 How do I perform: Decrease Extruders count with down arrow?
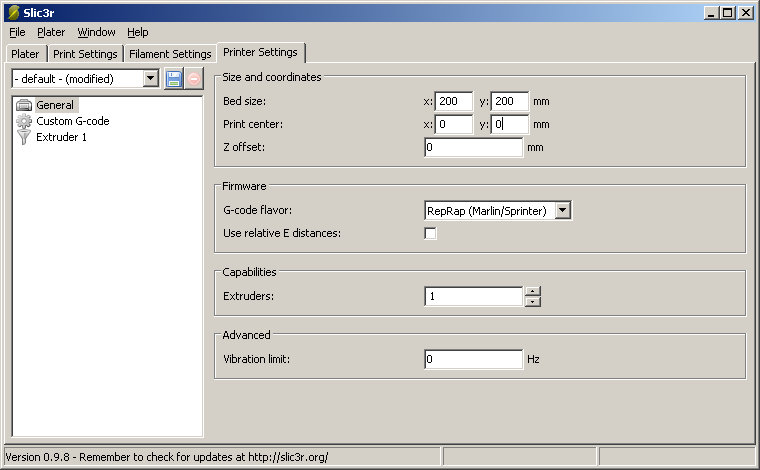533,302
